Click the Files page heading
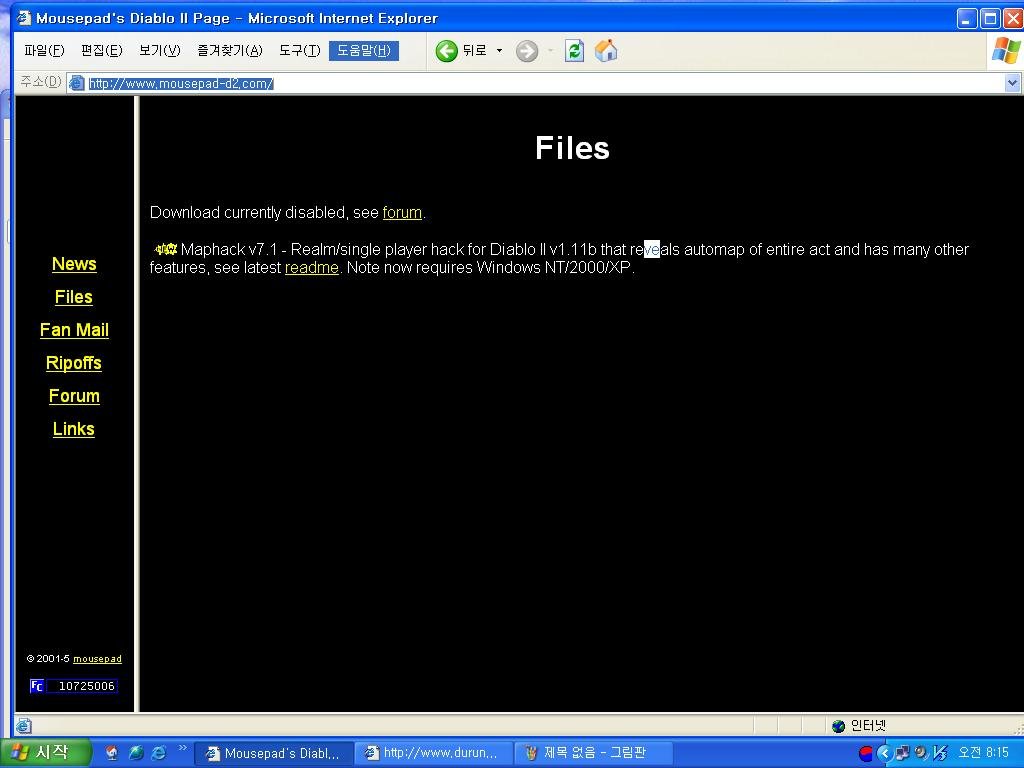This screenshot has width=1024, height=768. (572, 148)
